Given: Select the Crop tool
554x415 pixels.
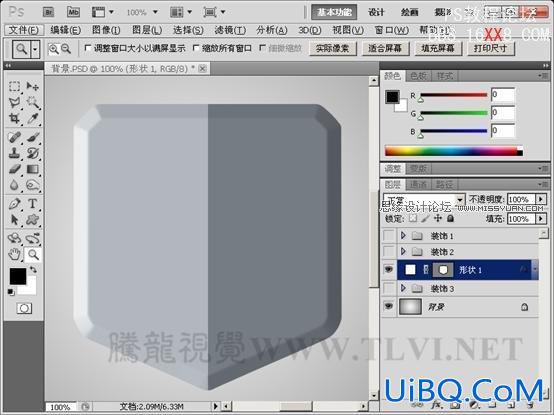Looking at the screenshot, I should [14, 118].
